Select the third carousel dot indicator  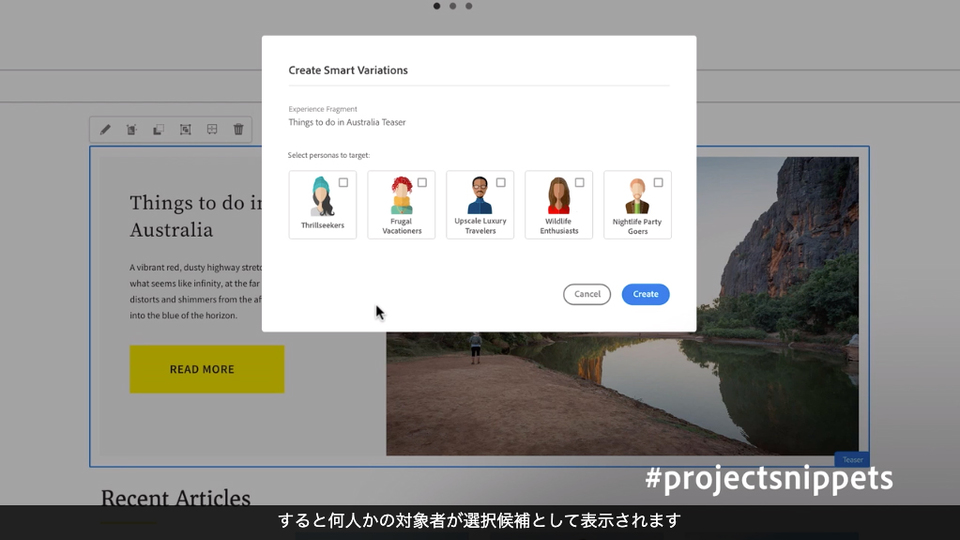pos(468,6)
